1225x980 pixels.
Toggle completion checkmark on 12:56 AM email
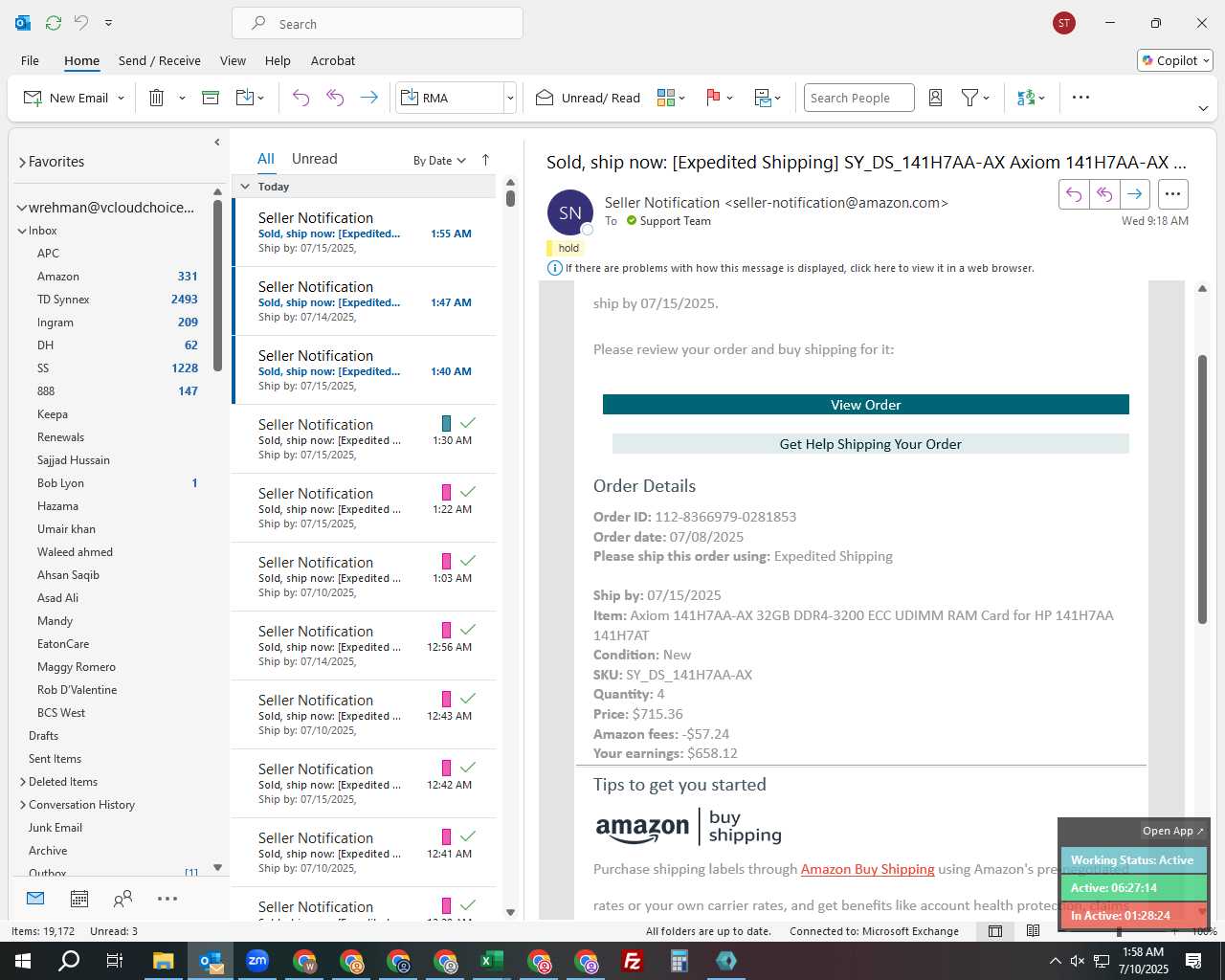click(x=468, y=630)
